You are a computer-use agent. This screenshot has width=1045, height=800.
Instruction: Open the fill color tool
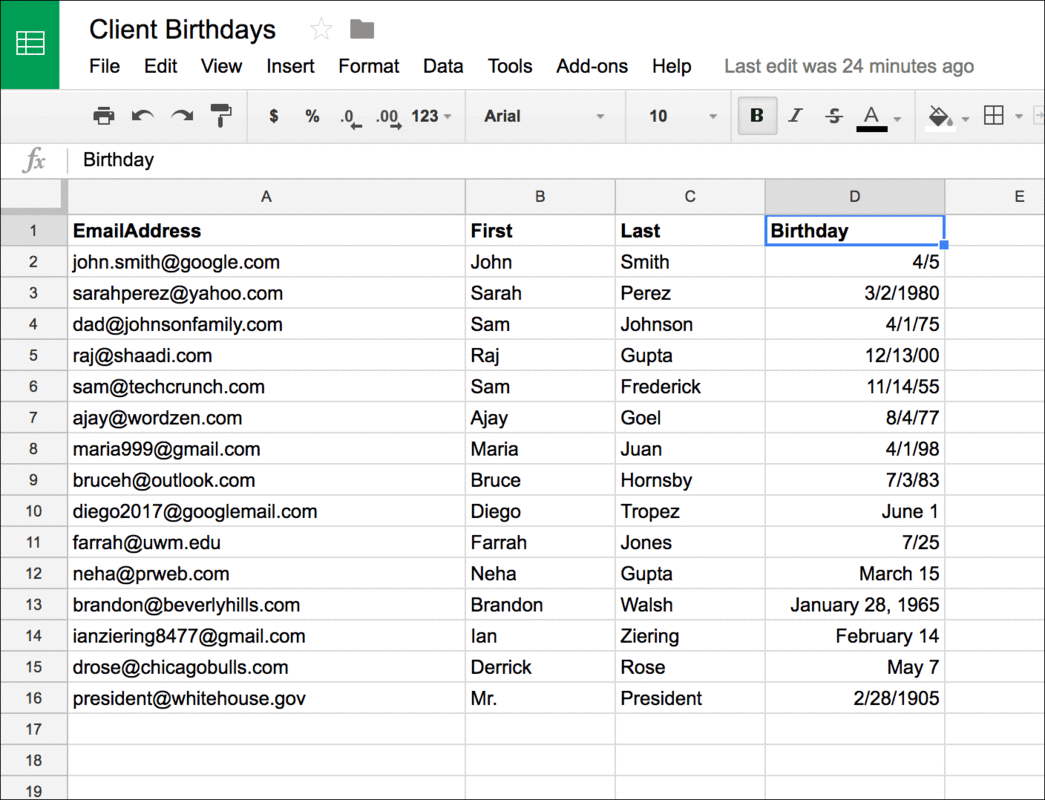(938, 115)
